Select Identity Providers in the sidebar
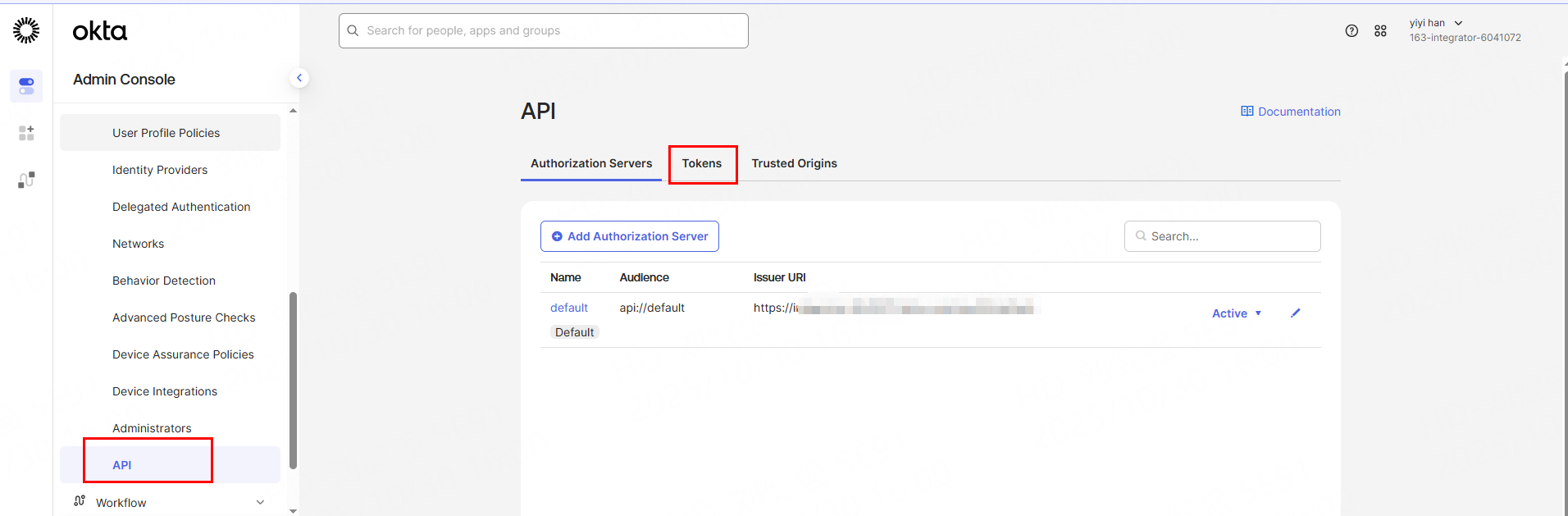1568x516 pixels. point(160,170)
